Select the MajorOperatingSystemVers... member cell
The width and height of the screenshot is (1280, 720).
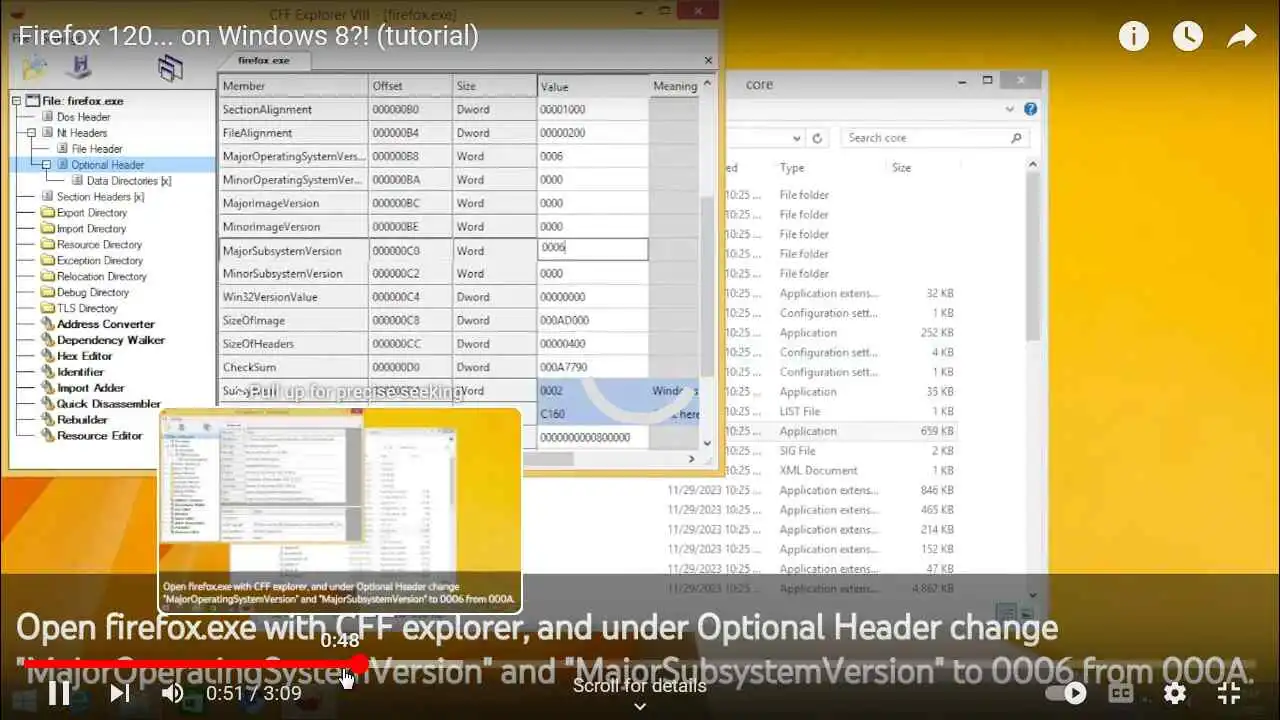tap(293, 157)
